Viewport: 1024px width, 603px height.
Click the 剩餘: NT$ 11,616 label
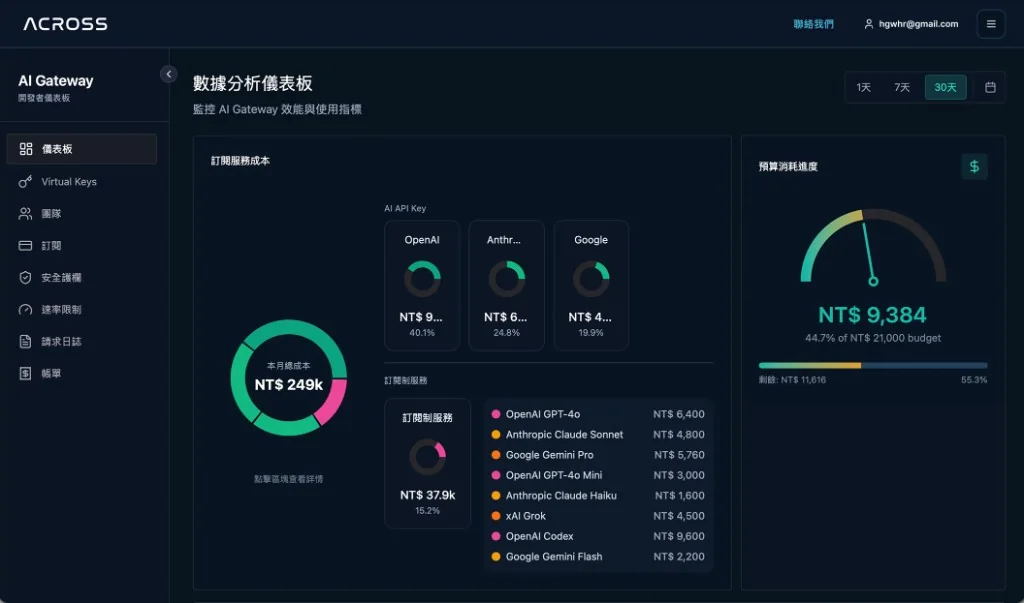pyautogui.click(x=792, y=380)
